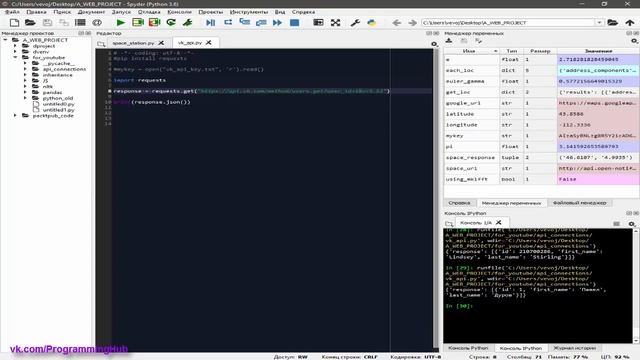Switch to the Файловый менеджер tab
The height and width of the screenshot is (360, 640).
click(579, 202)
